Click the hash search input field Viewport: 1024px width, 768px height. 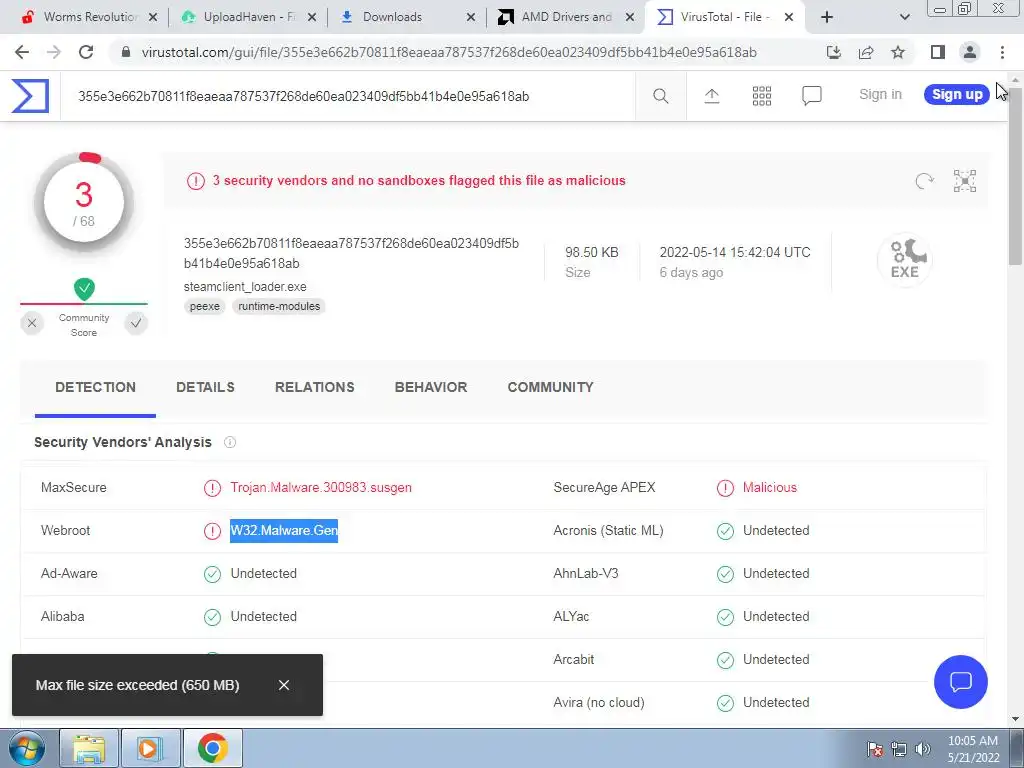pos(347,96)
